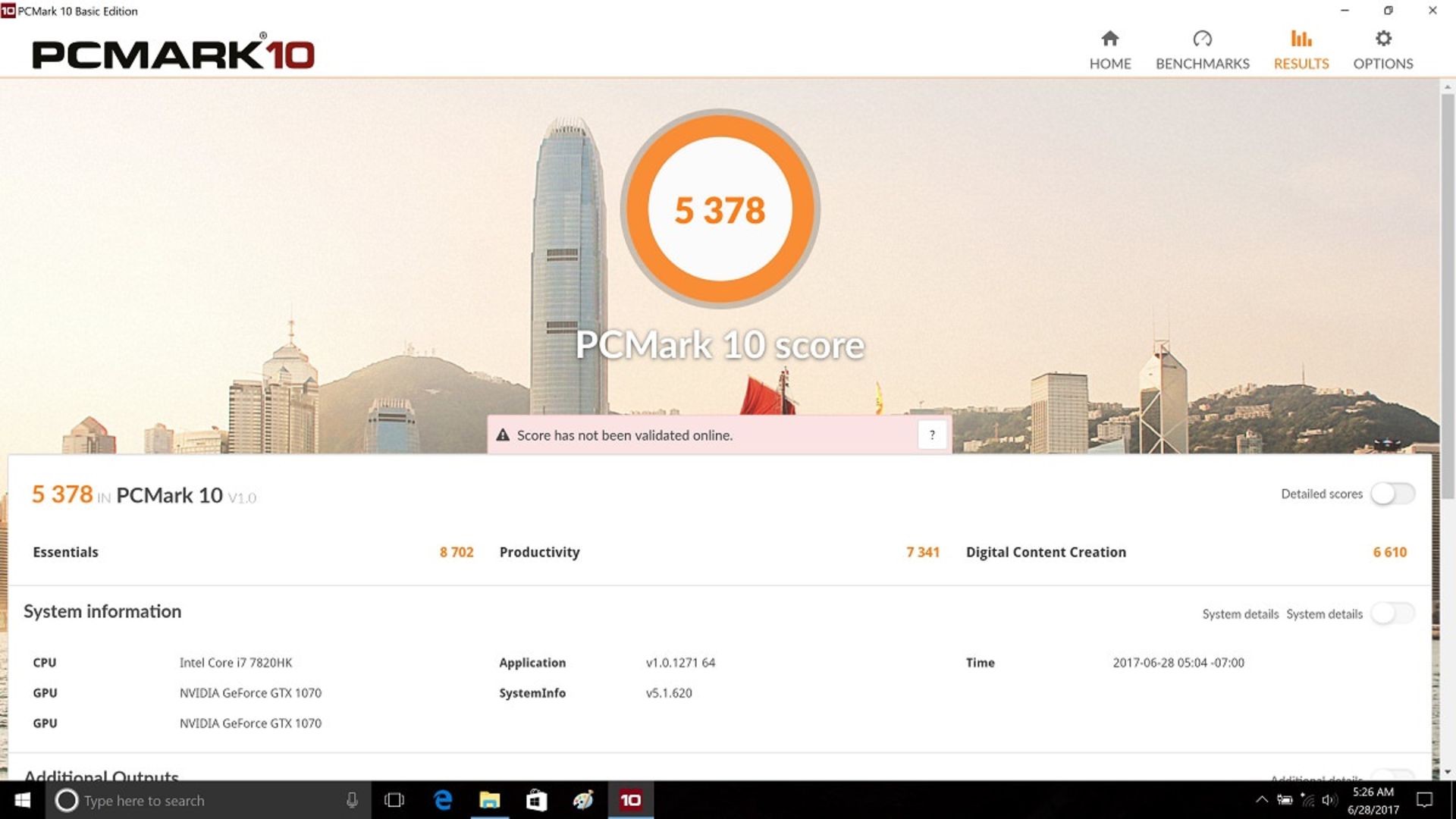Viewport: 1456px width, 819px height.
Task: Click the Cortana search box
Action: click(209, 800)
